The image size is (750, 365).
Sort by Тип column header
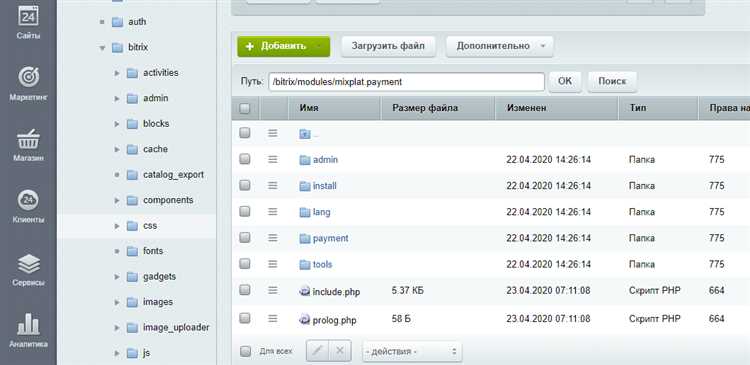tap(638, 108)
